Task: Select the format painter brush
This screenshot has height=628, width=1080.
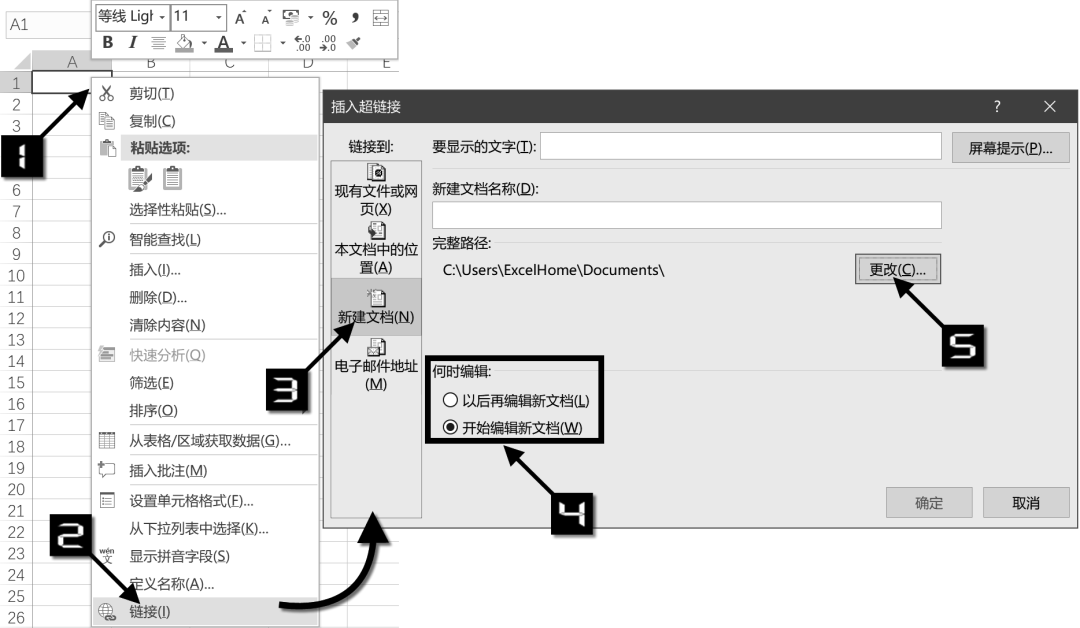Action: point(354,43)
